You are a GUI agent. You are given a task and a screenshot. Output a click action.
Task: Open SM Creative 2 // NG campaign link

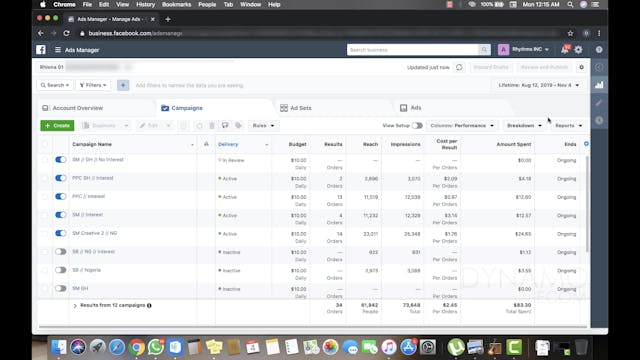coord(95,233)
